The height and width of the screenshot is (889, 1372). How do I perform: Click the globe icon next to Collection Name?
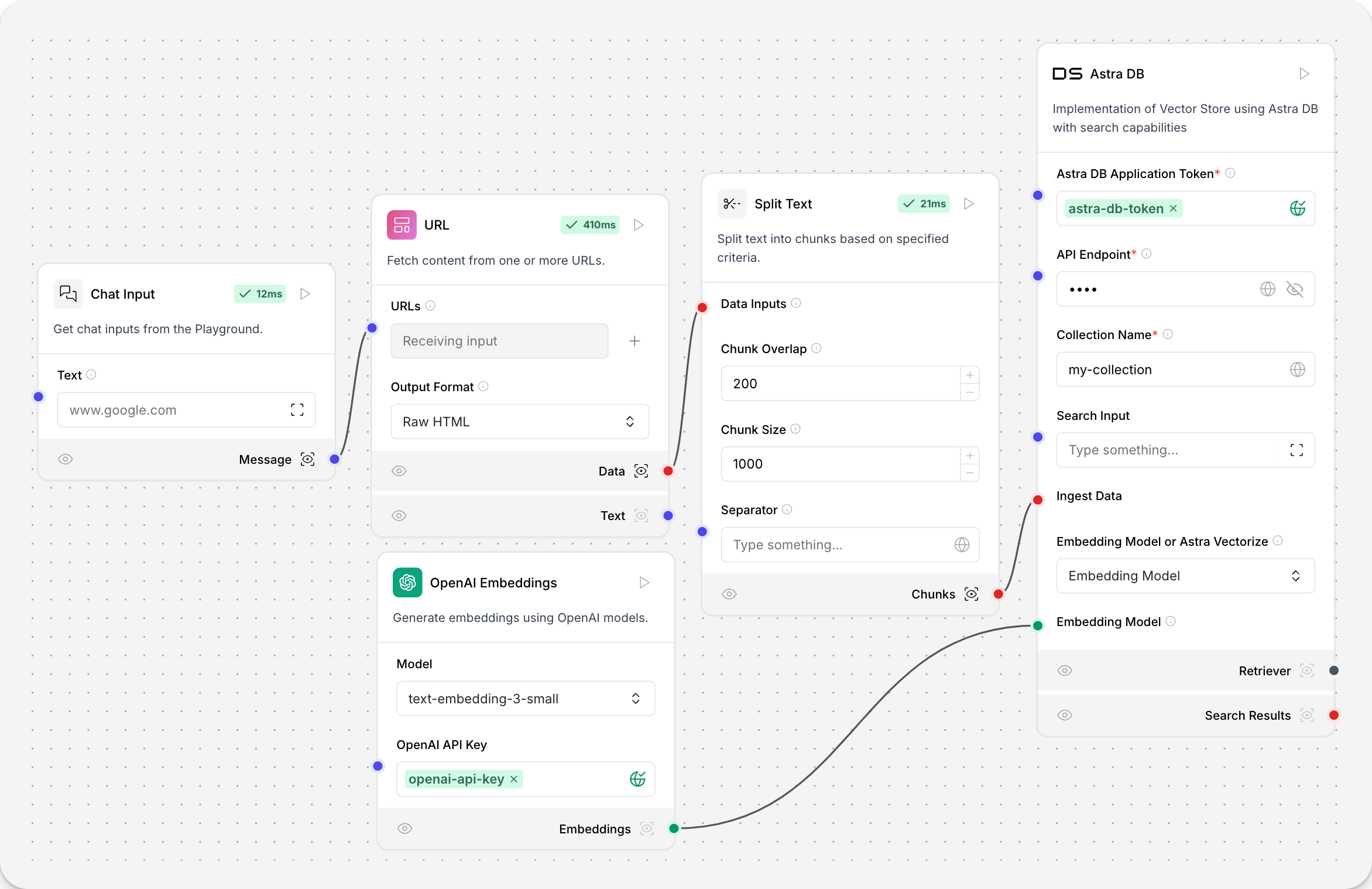click(x=1295, y=369)
